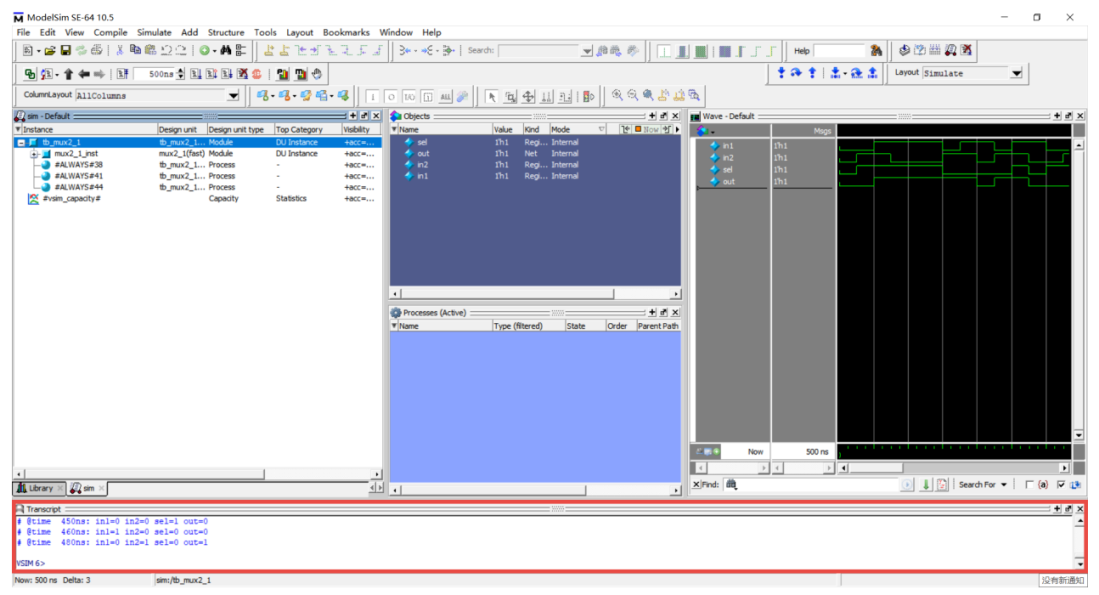Click the Zoom Out magnifier icon
This screenshot has width=1099, height=595.
coord(633,95)
